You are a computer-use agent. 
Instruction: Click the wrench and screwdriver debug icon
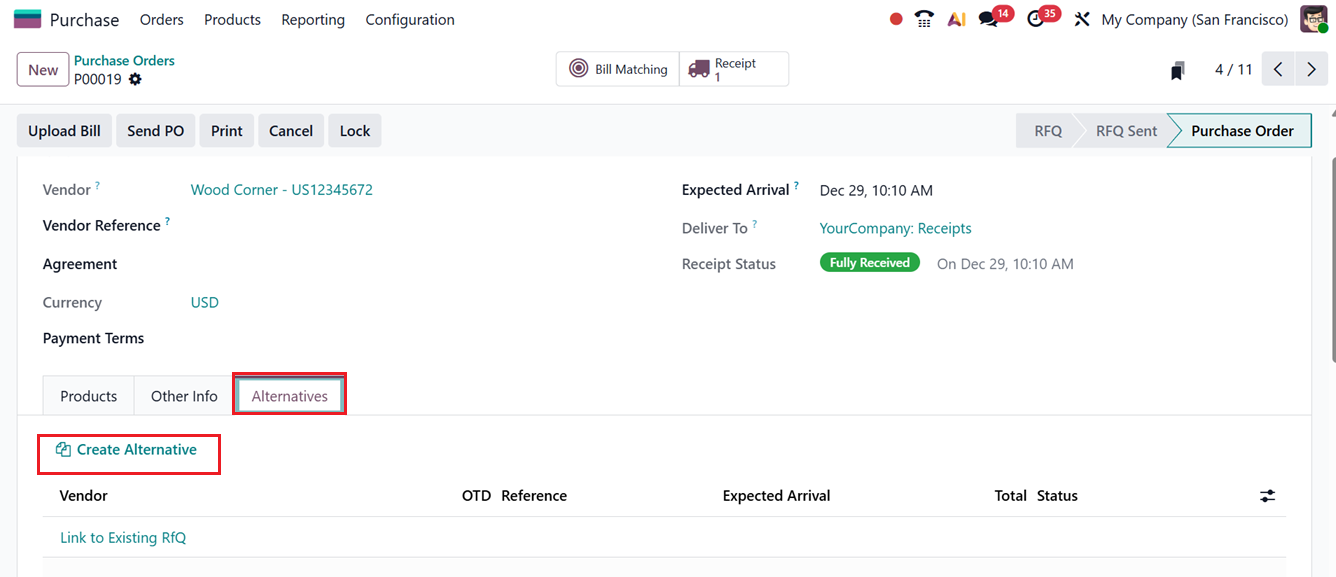pos(1081,19)
